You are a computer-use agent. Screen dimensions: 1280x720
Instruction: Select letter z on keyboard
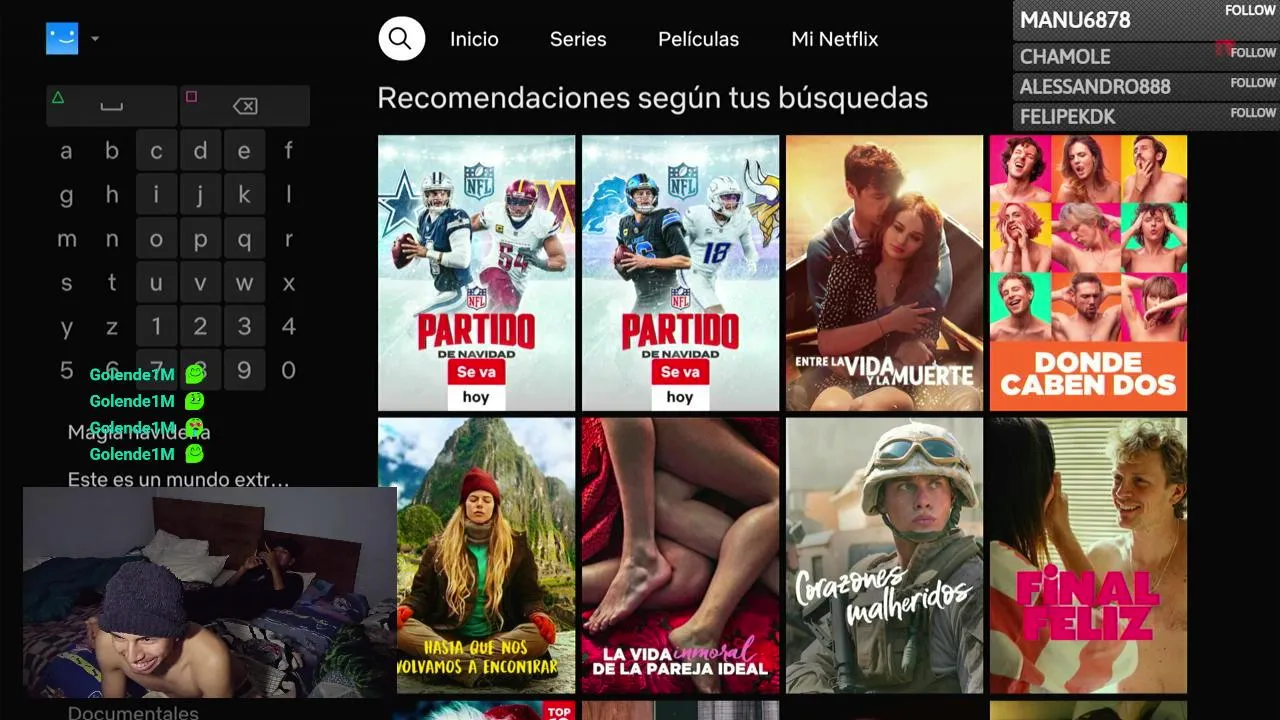[x=112, y=326]
